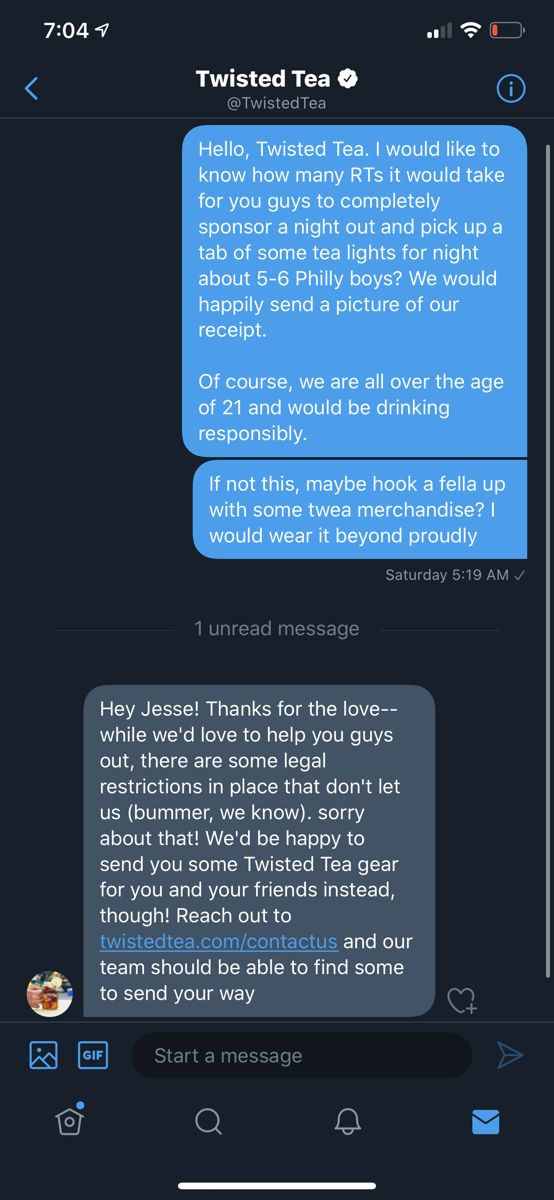Open the Search tab with the magnifier icon
This screenshot has height=1200, width=554.
[x=208, y=1122]
